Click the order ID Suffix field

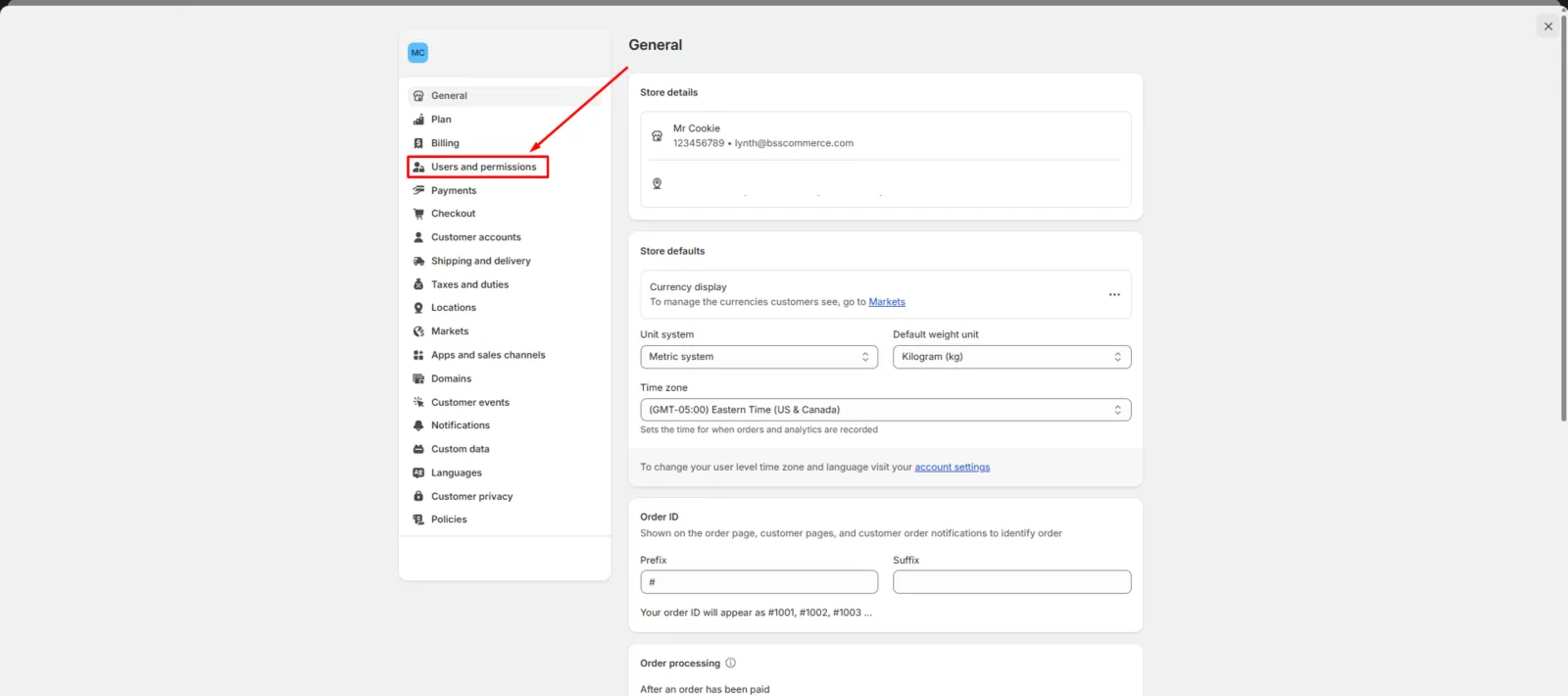click(1012, 582)
